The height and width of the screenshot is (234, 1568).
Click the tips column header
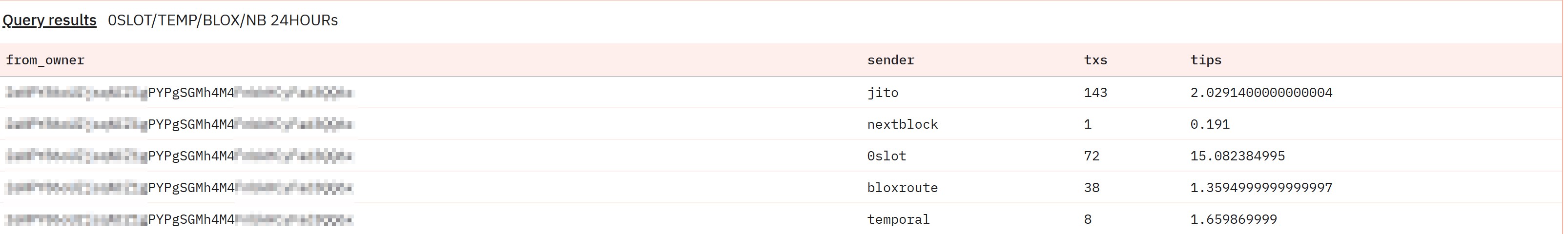[1206, 60]
